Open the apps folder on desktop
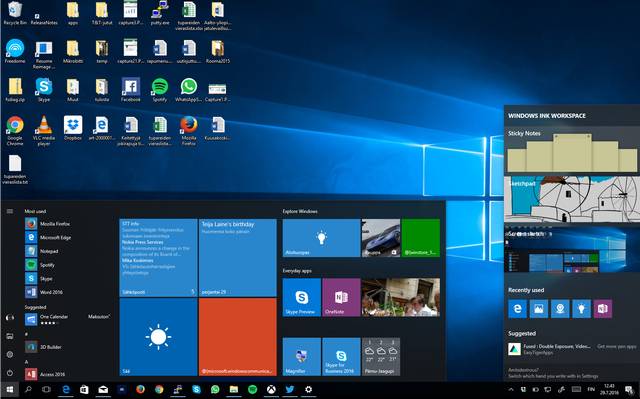640x399 pixels. coord(73,13)
